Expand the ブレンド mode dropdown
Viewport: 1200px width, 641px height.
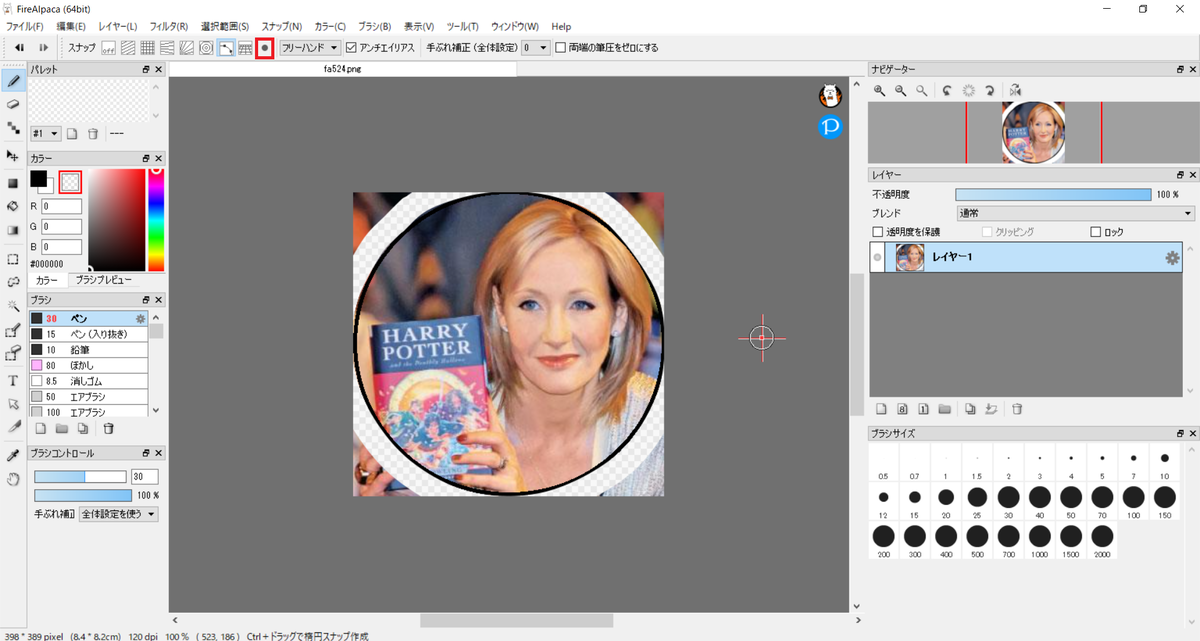click(1075, 213)
